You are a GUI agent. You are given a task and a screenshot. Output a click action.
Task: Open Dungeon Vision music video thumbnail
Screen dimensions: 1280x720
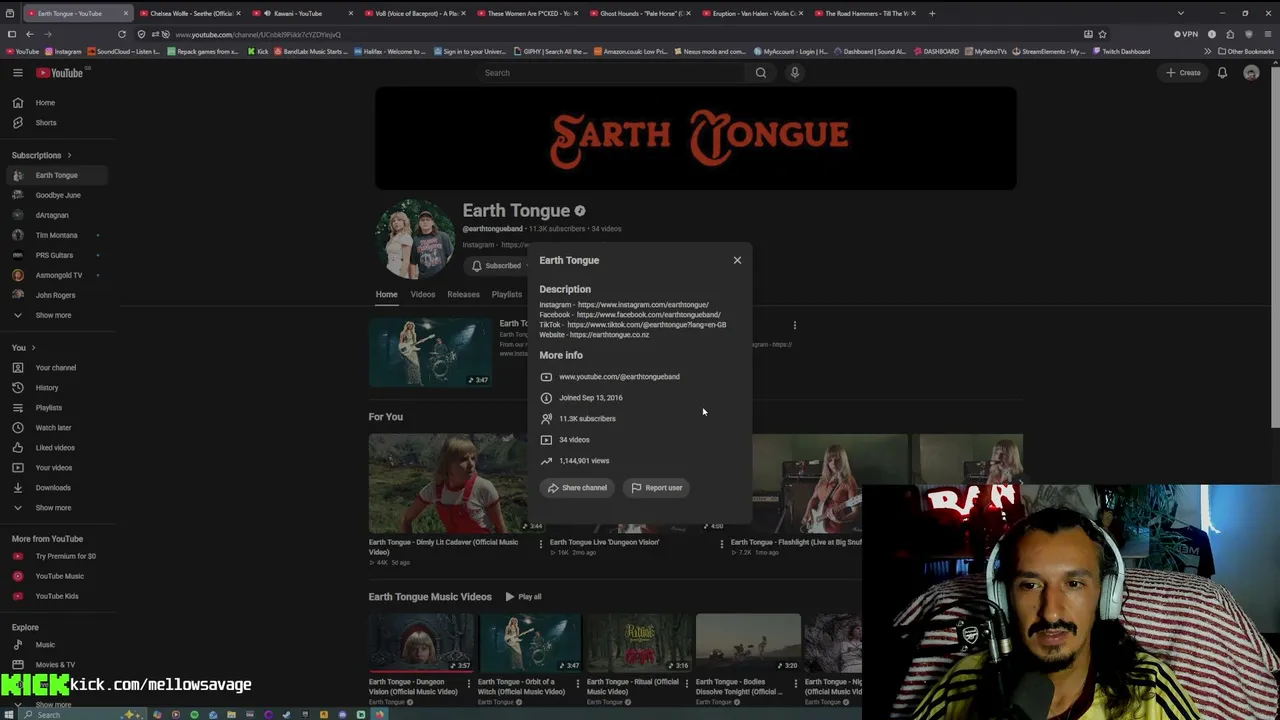(x=421, y=643)
